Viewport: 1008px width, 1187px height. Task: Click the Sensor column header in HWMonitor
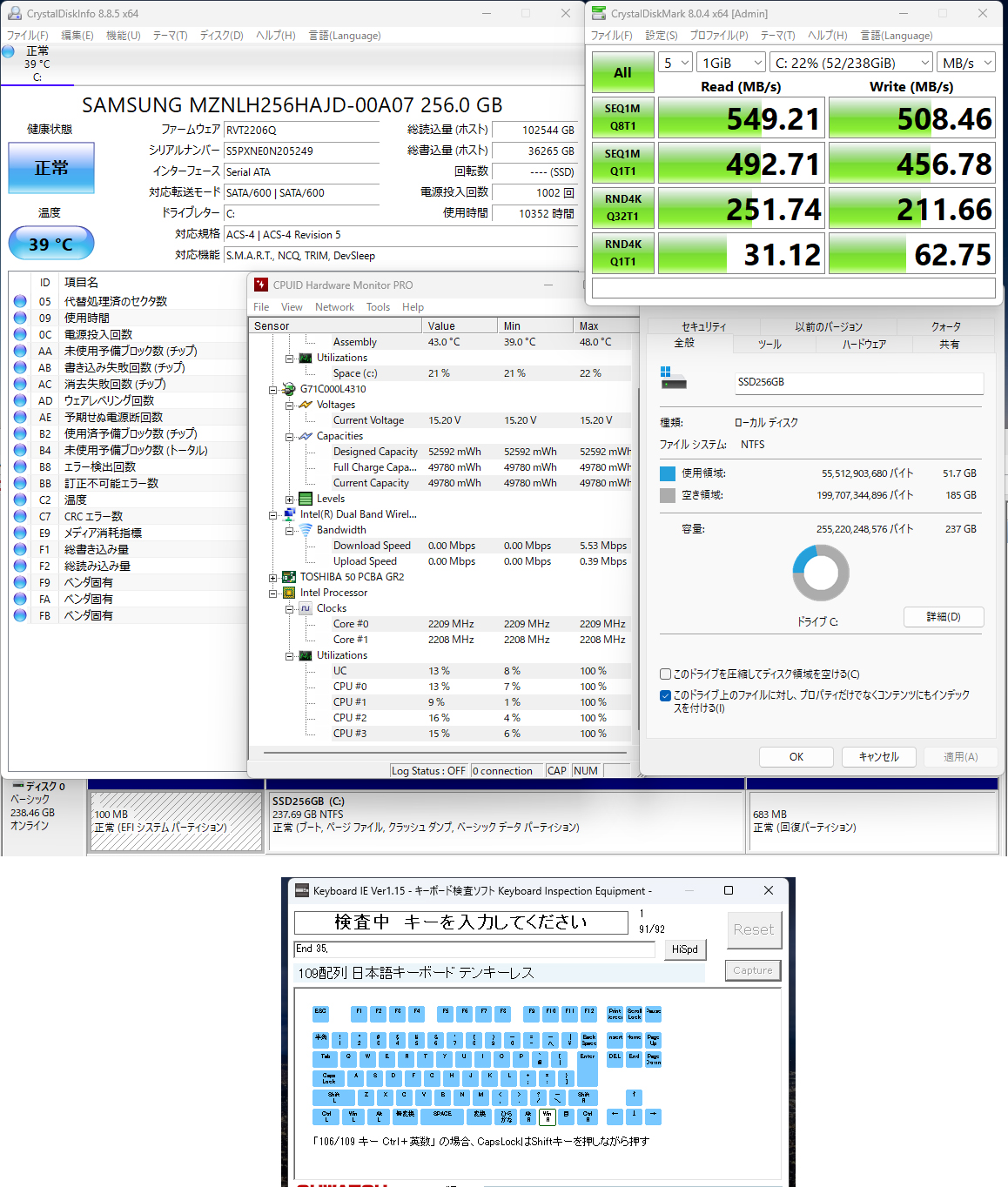coord(336,326)
